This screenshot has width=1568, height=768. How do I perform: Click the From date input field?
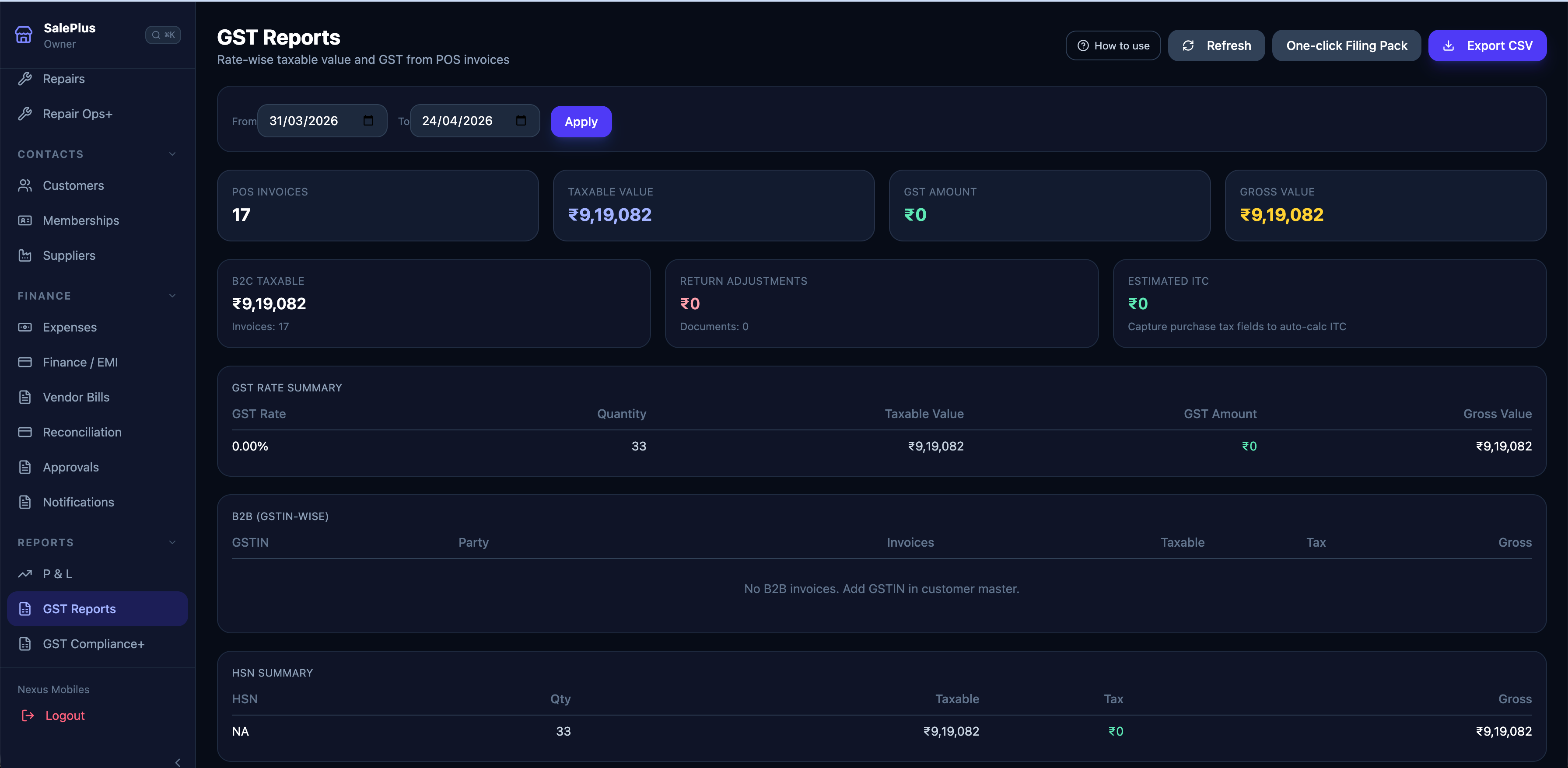(311, 121)
